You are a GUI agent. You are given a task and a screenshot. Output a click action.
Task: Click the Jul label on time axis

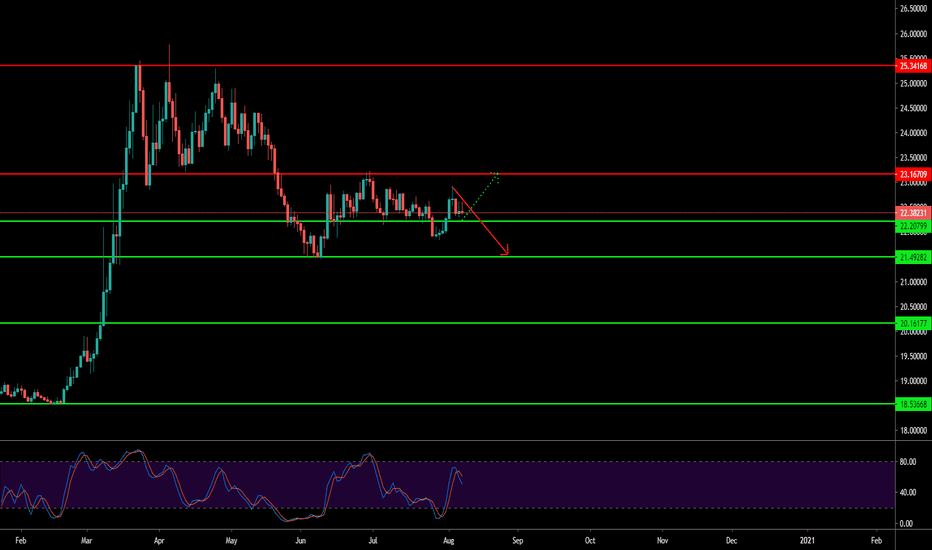click(373, 540)
